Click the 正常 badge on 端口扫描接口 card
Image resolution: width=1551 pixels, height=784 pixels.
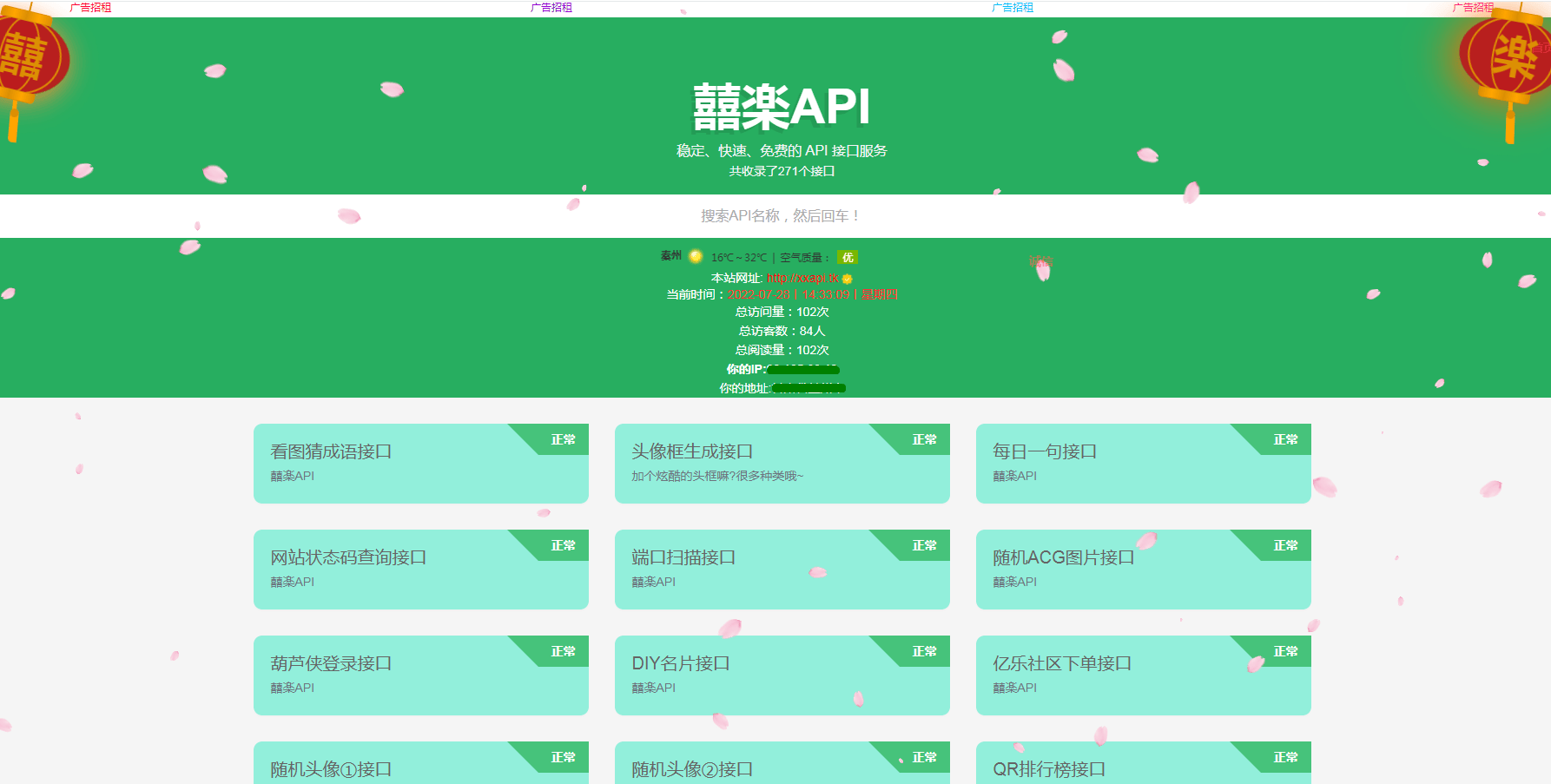coord(921,546)
